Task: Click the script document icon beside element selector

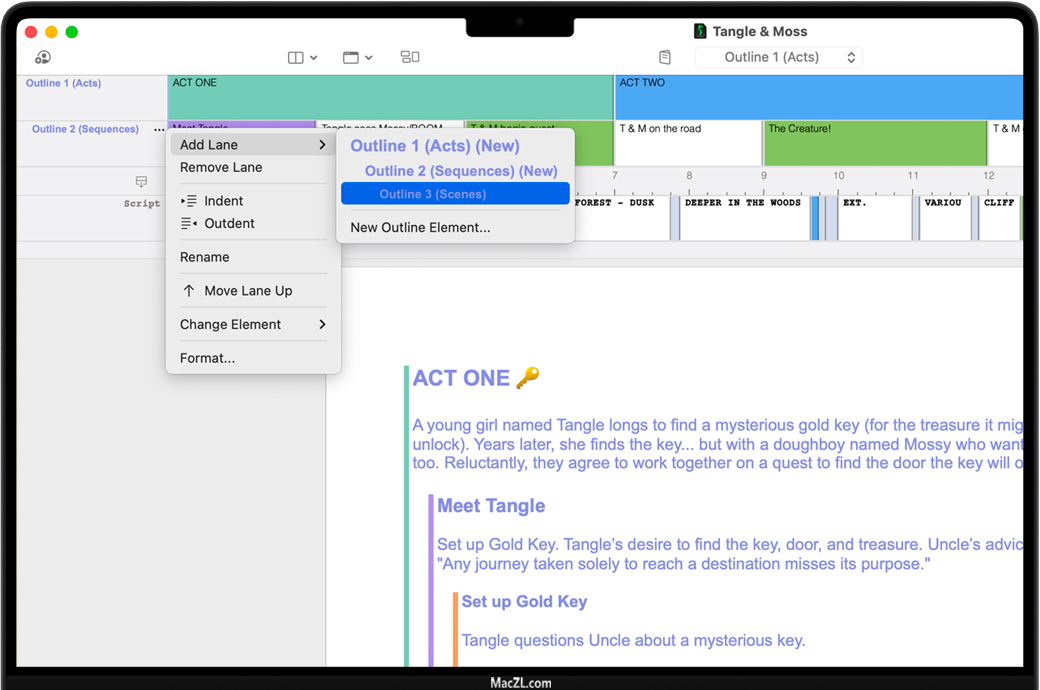Action: click(x=665, y=58)
